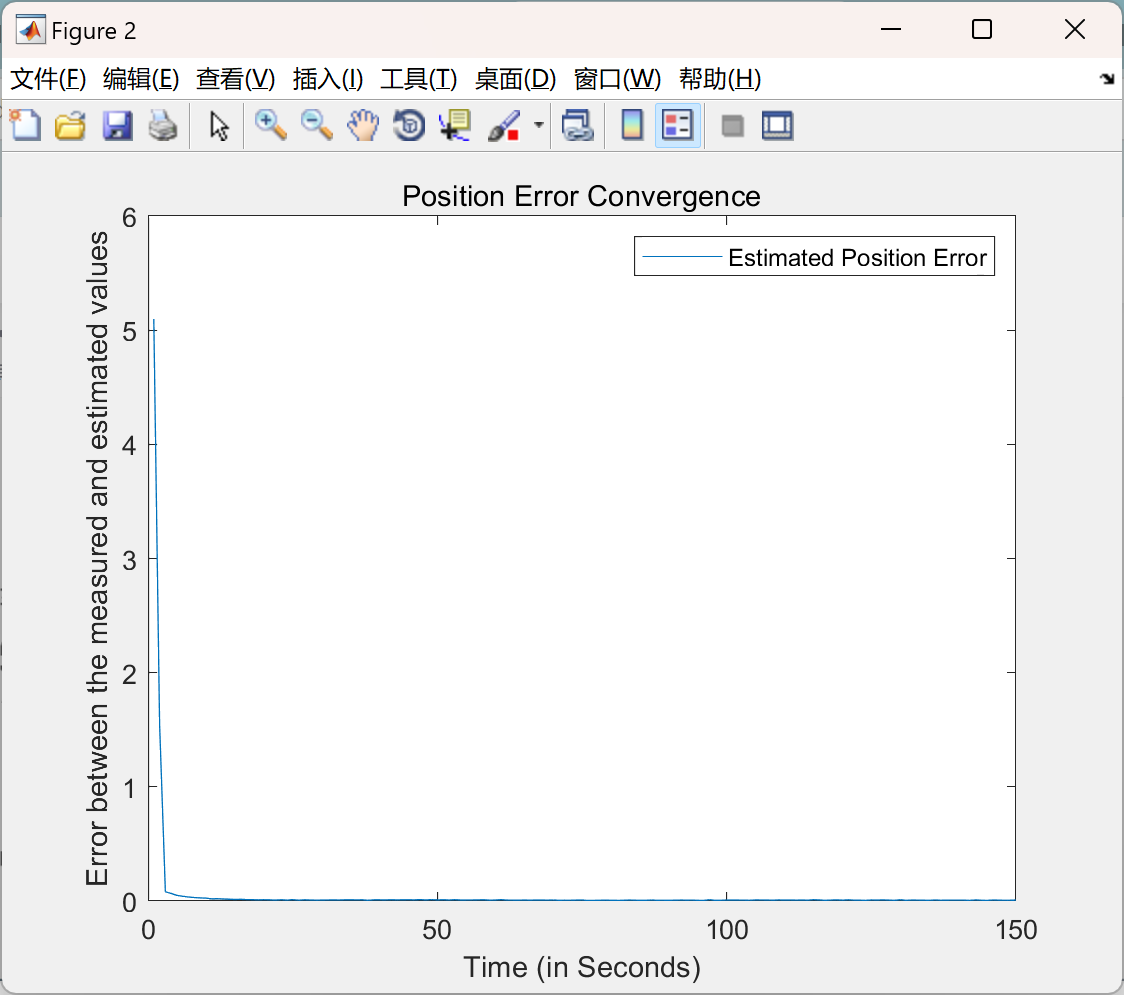Maximize the Figure 2 window

click(982, 29)
